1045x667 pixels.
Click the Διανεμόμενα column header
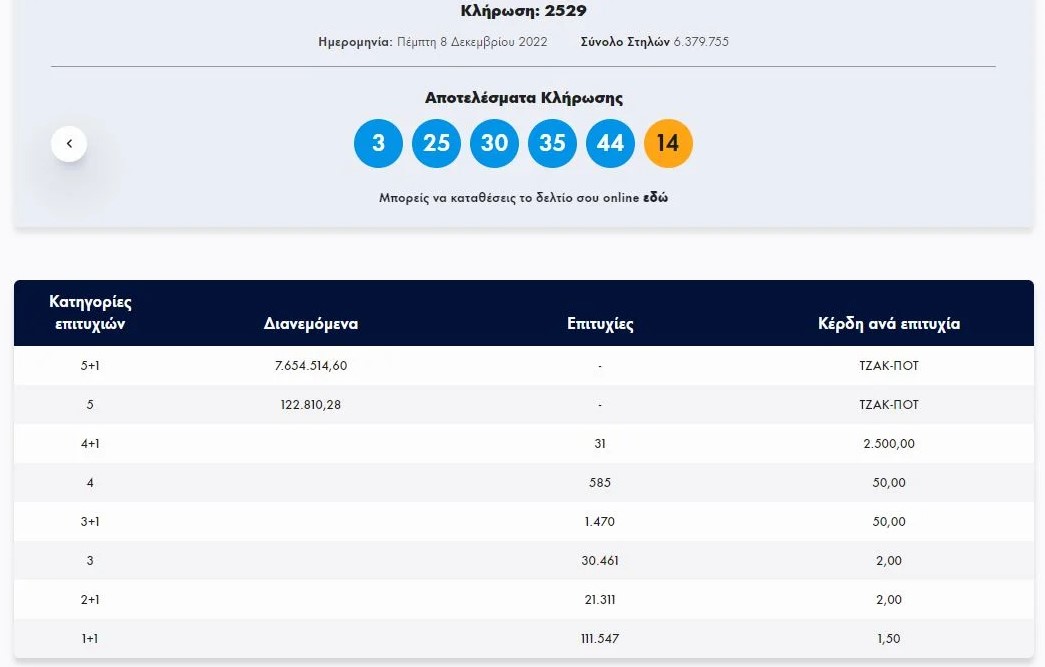pyautogui.click(x=312, y=323)
